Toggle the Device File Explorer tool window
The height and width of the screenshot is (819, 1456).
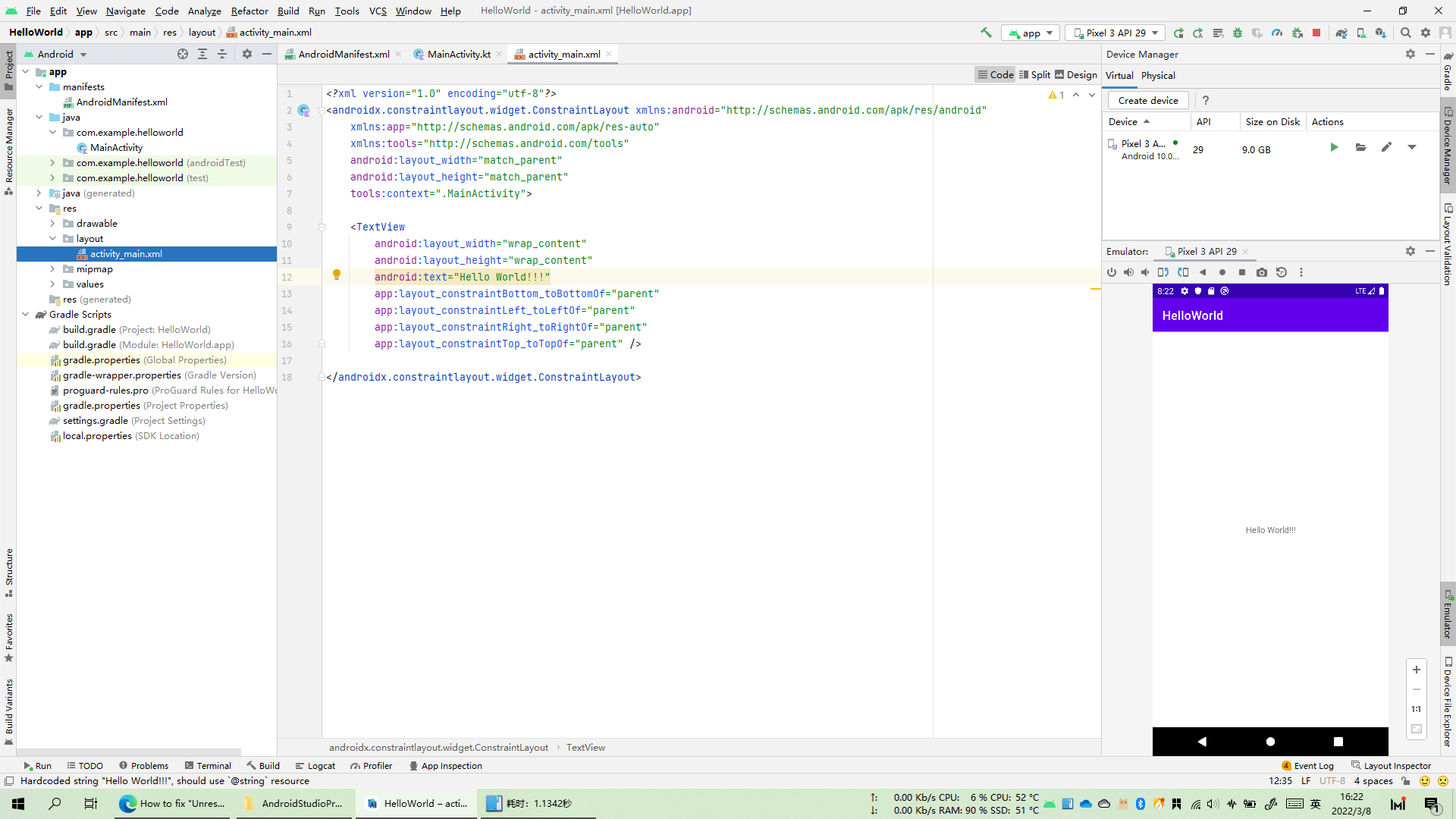pyautogui.click(x=1448, y=702)
